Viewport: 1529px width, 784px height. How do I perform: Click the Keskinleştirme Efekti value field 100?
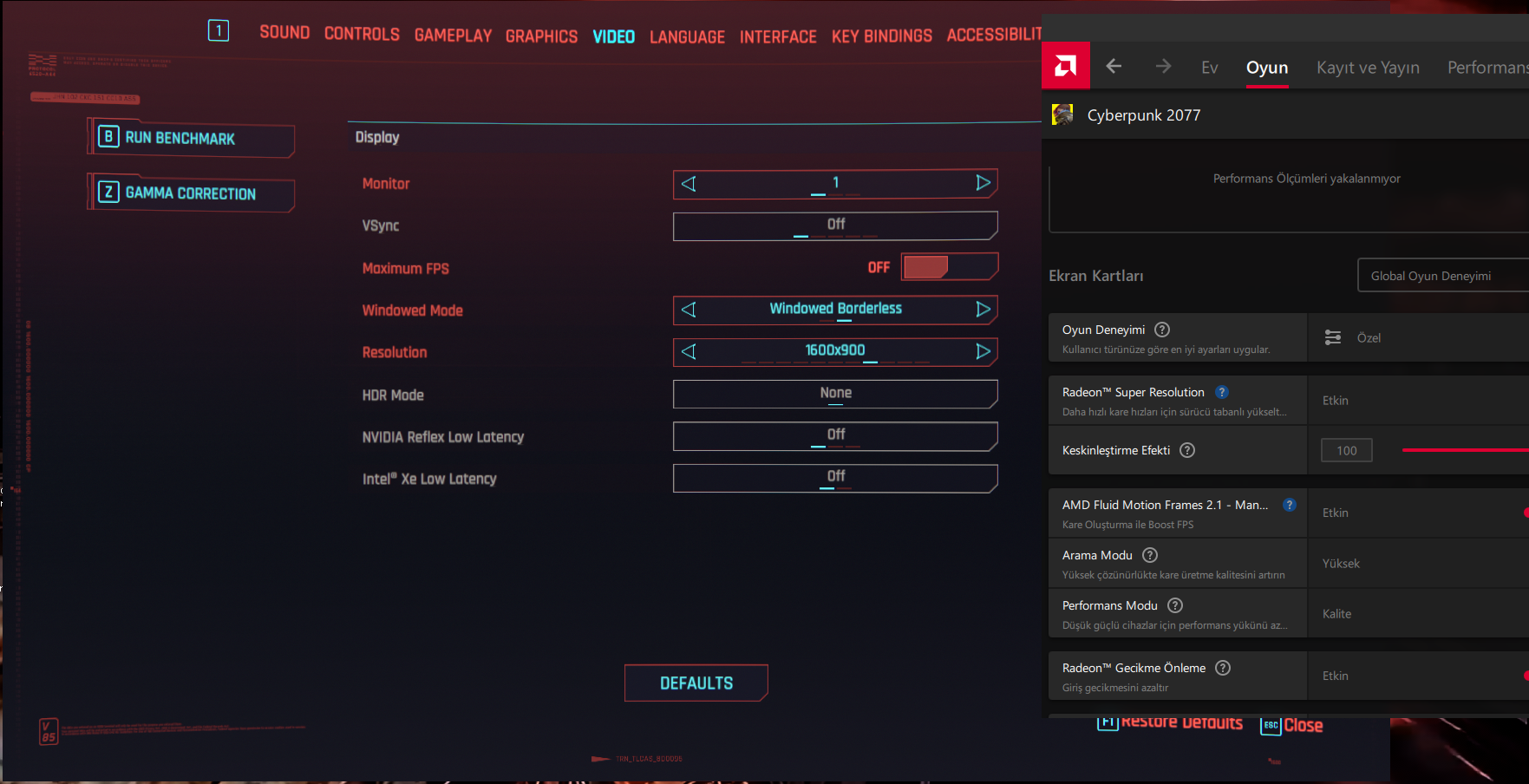pyautogui.click(x=1347, y=450)
